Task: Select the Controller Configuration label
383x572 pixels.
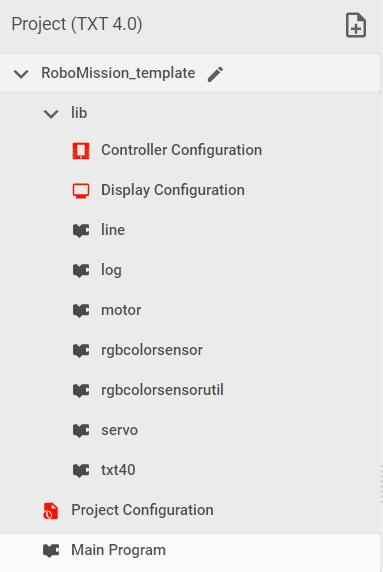Action: point(181,150)
